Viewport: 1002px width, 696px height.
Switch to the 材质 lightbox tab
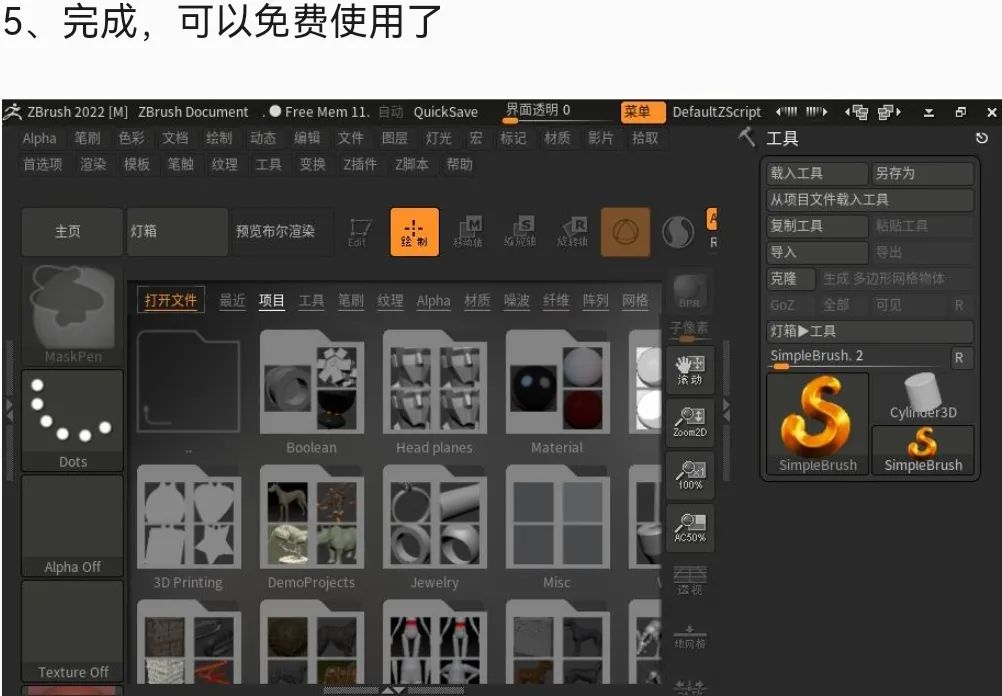(477, 300)
